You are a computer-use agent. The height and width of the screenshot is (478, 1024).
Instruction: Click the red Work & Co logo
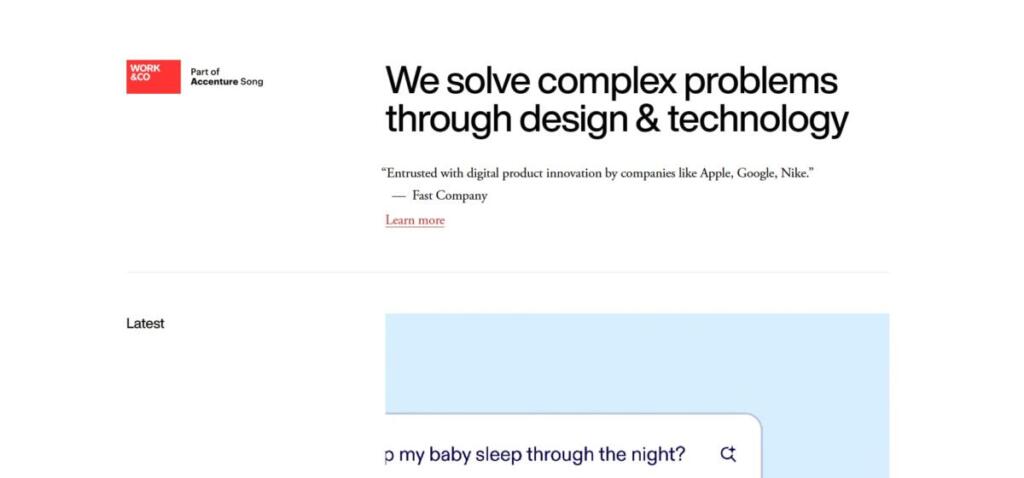[153, 77]
